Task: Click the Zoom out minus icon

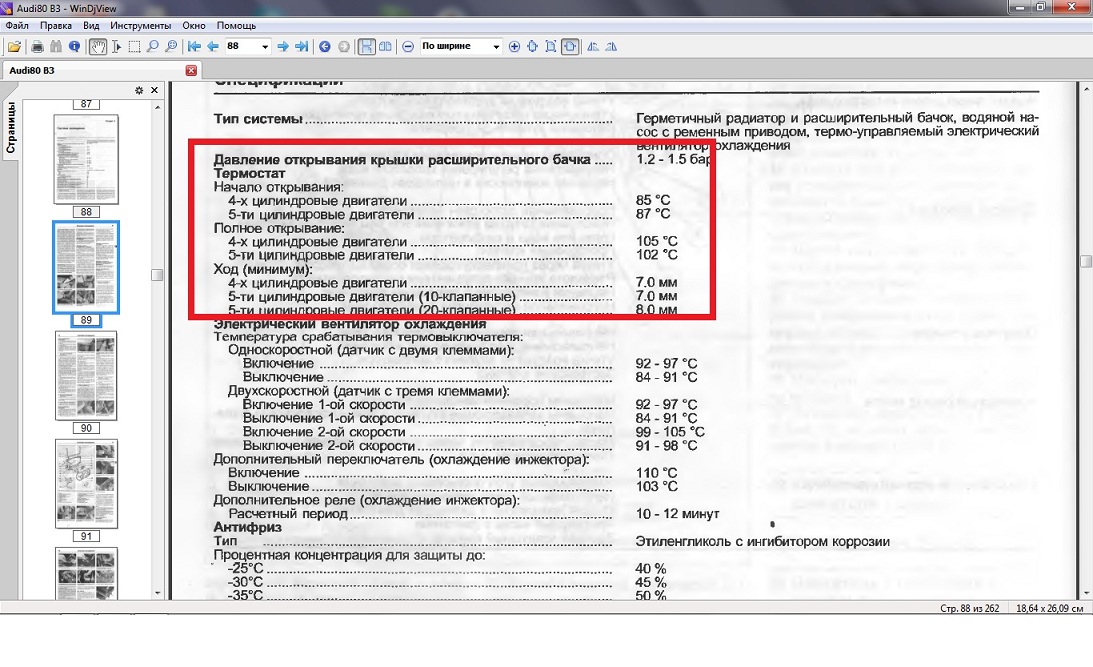Action: tap(408, 47)
